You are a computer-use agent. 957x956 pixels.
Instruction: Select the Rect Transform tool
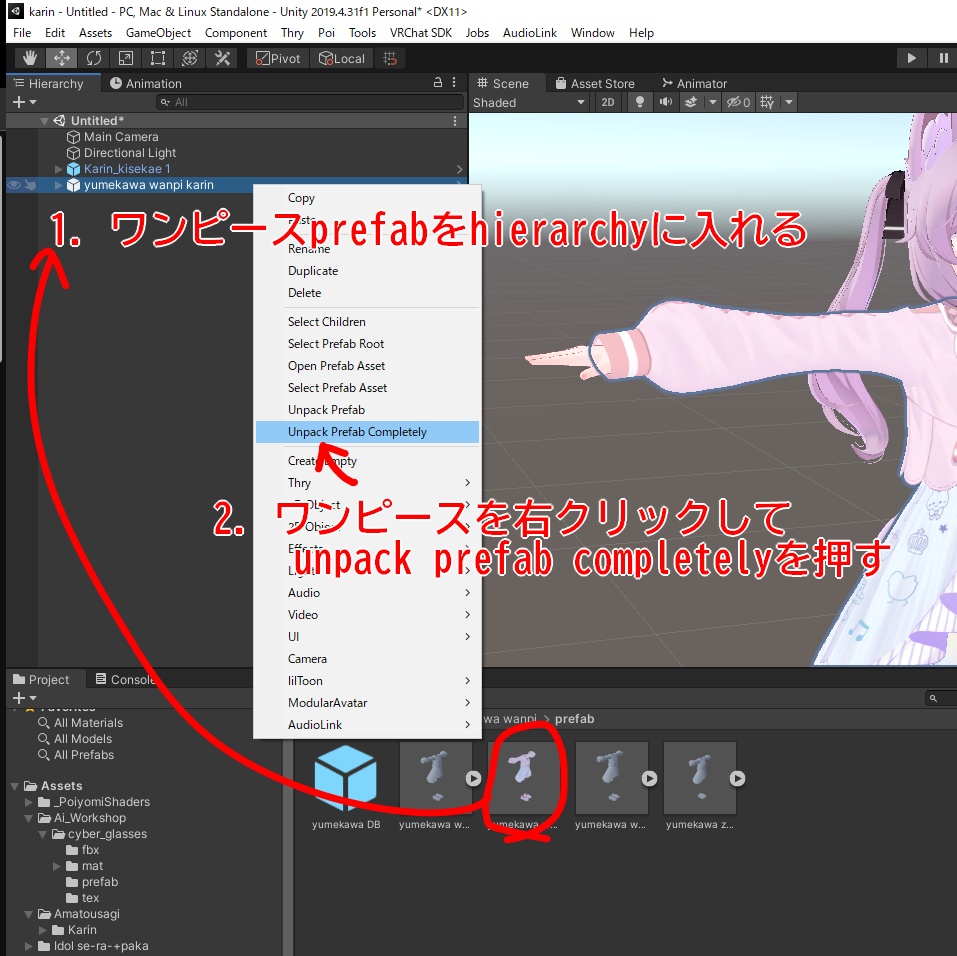[157, 57]
